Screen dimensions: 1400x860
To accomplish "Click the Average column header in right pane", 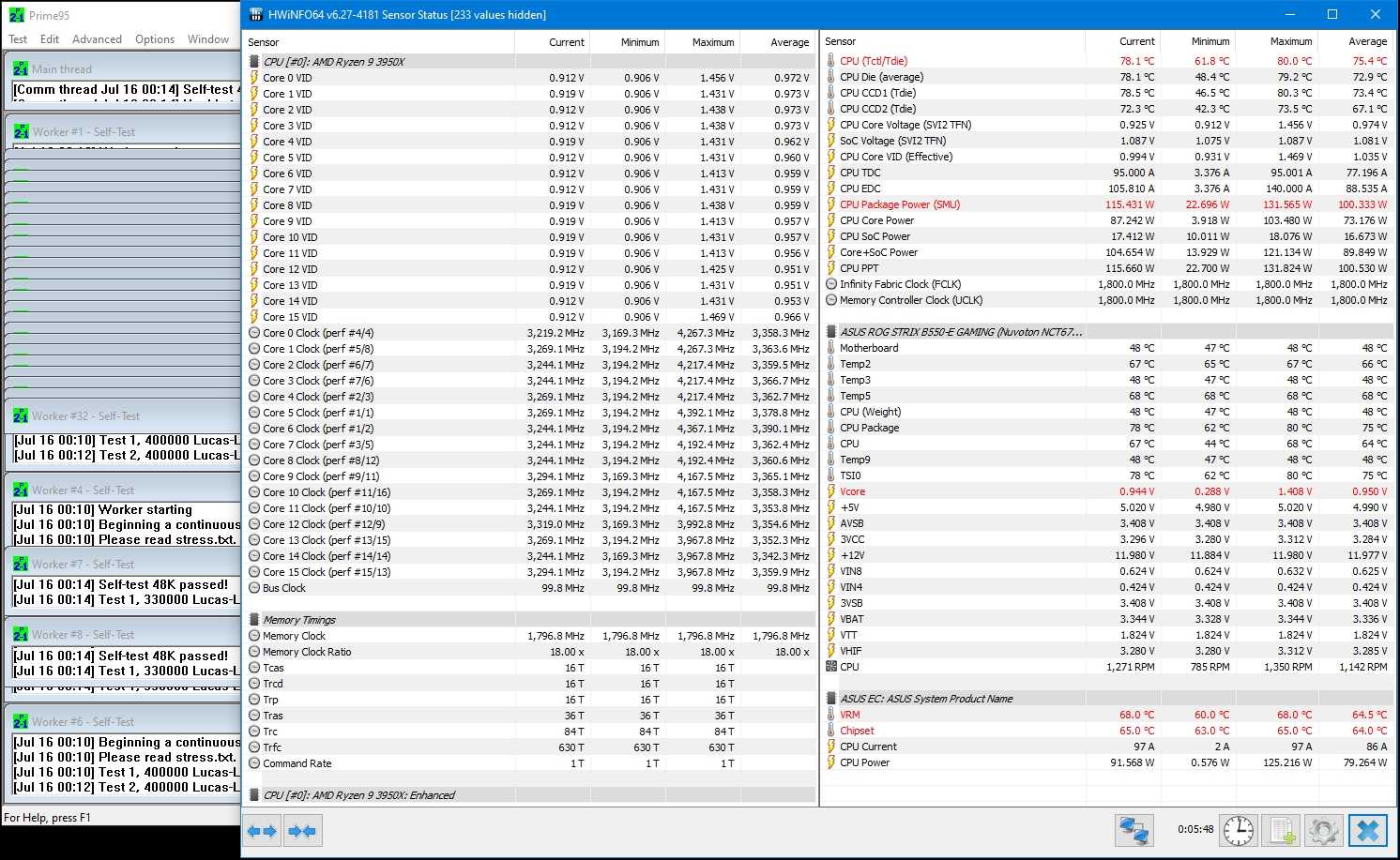I will 1367,41.
